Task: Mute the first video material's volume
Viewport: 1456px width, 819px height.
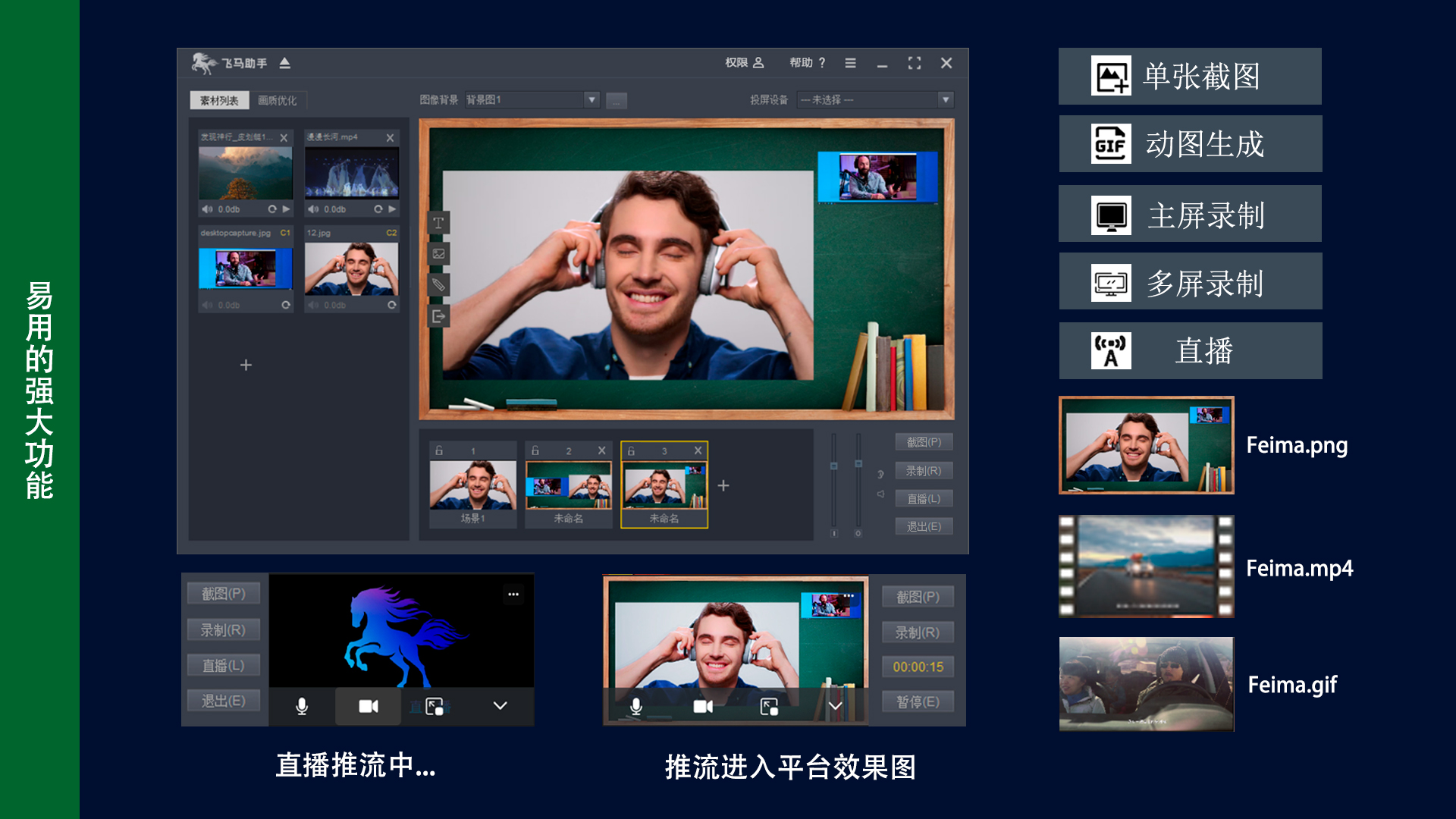Action: point(206,209)
